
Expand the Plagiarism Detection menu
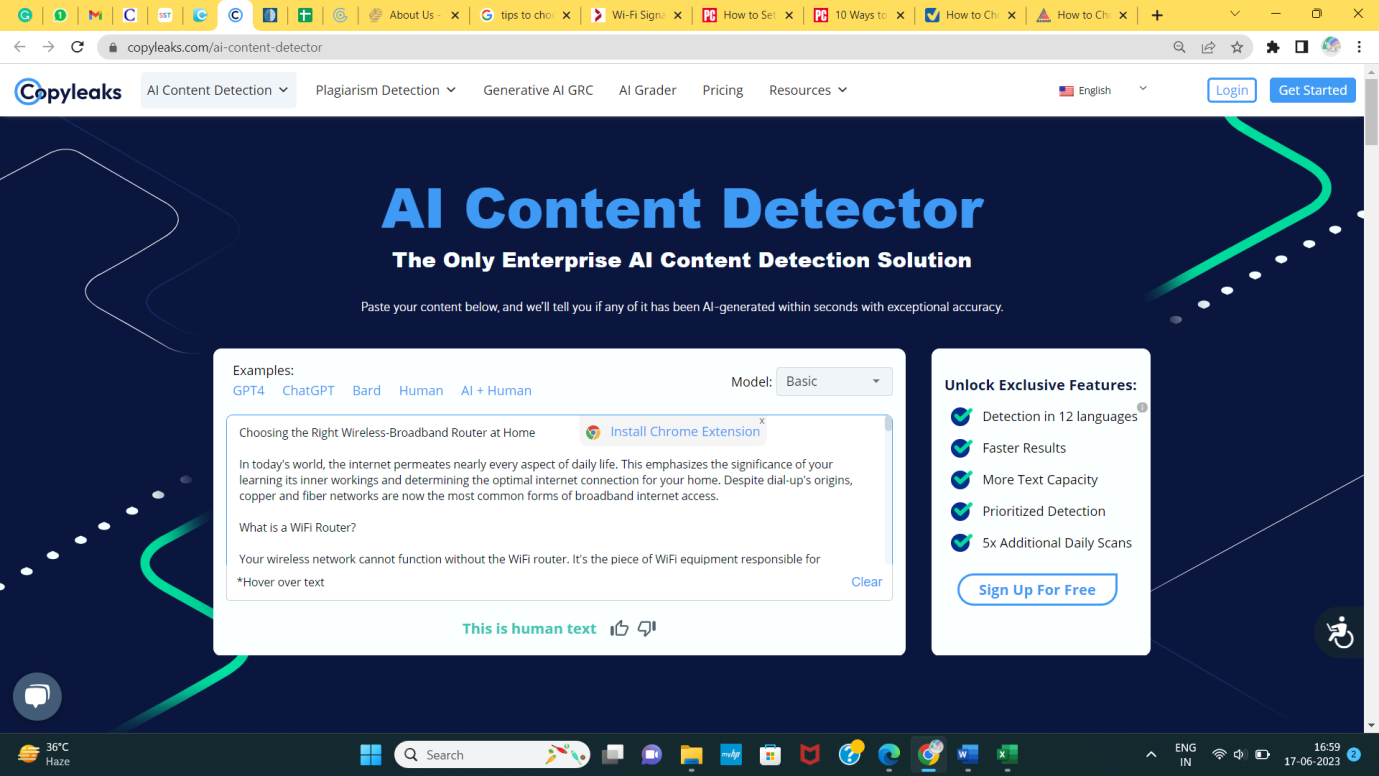tap(385, 90)
